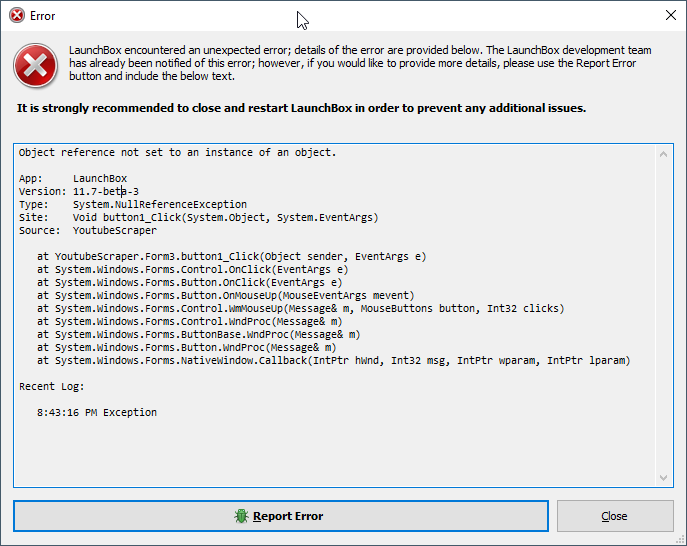Click the NativeWindow.Callback stack trace line
This screenshot has width=687, height=546.
(333, 361)
